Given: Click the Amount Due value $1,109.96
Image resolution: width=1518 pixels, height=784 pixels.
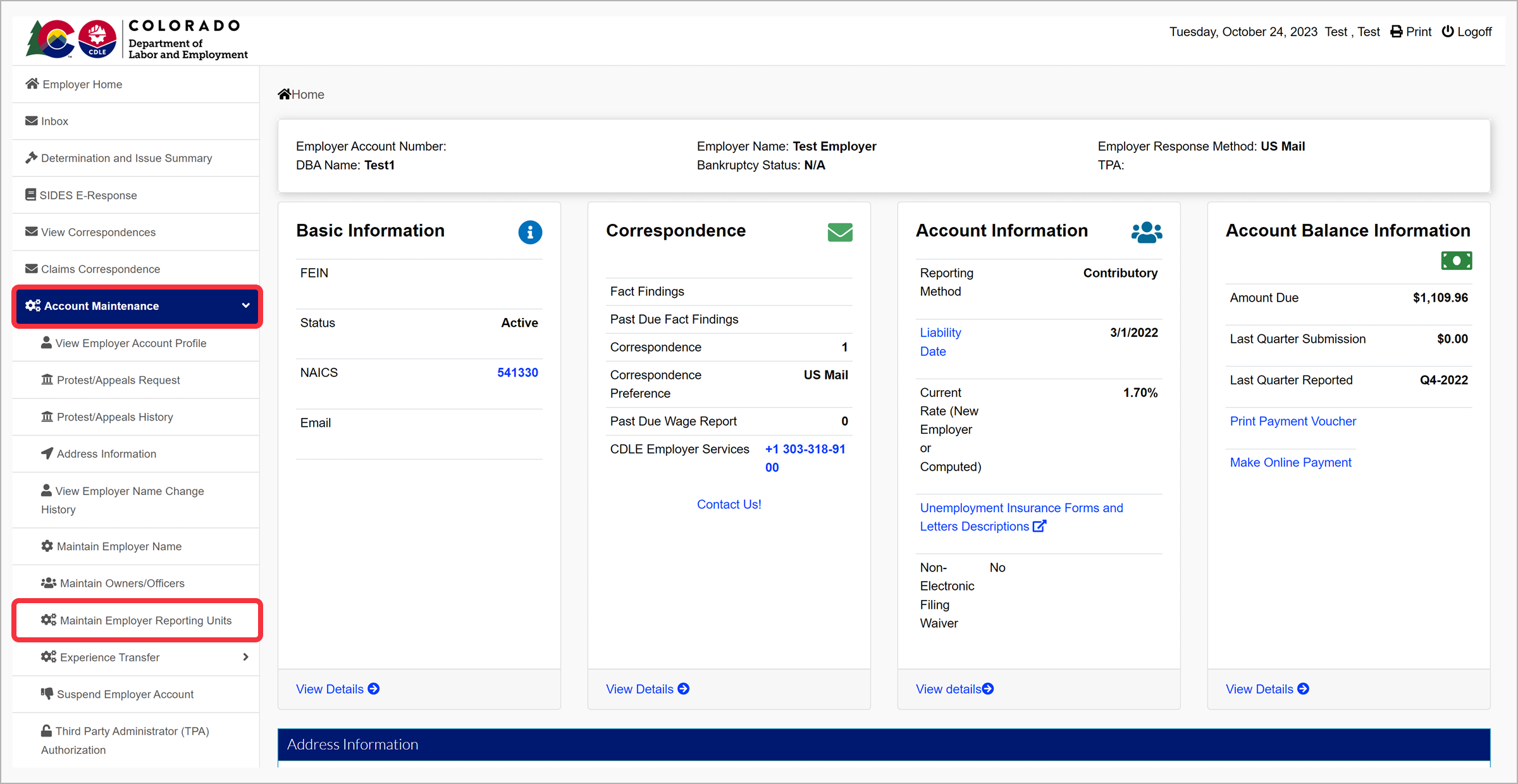Looking at the screenshot, I should click(x=1440, y=298).
